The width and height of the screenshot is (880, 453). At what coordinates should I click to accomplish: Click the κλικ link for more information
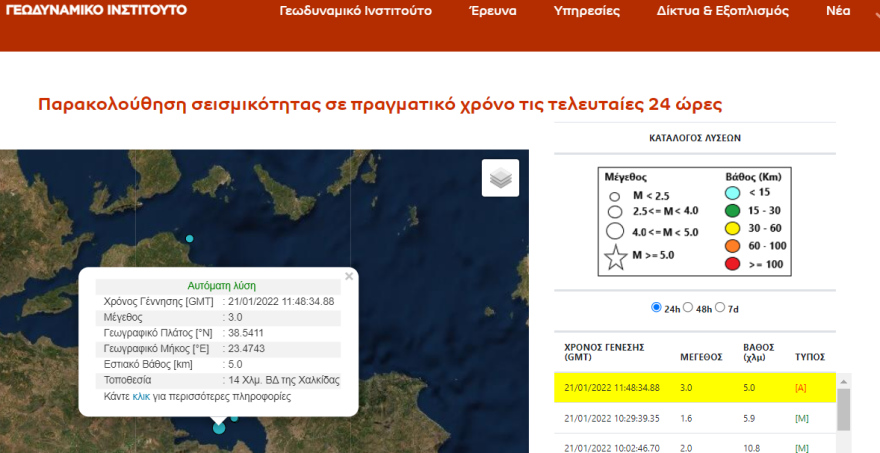pyautogui.click(x=141, y=396)
